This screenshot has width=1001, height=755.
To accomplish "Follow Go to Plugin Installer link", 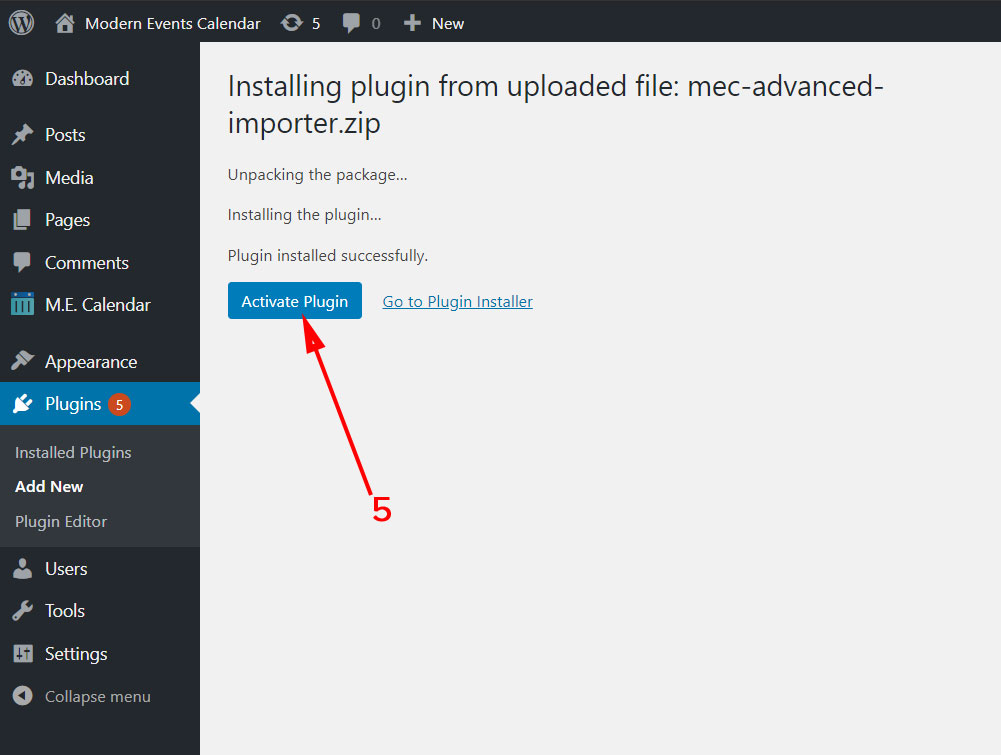I will [457, 301].
